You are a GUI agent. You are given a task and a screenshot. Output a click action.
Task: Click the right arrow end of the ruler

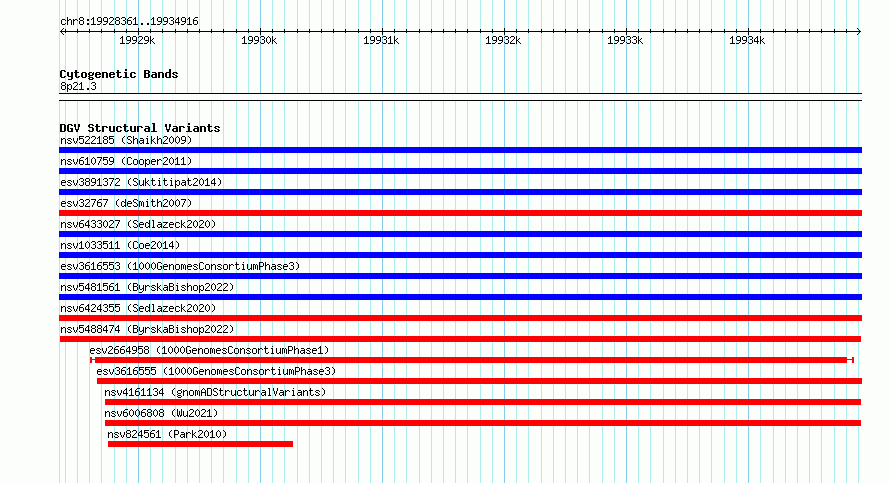[x=859, y=32]
